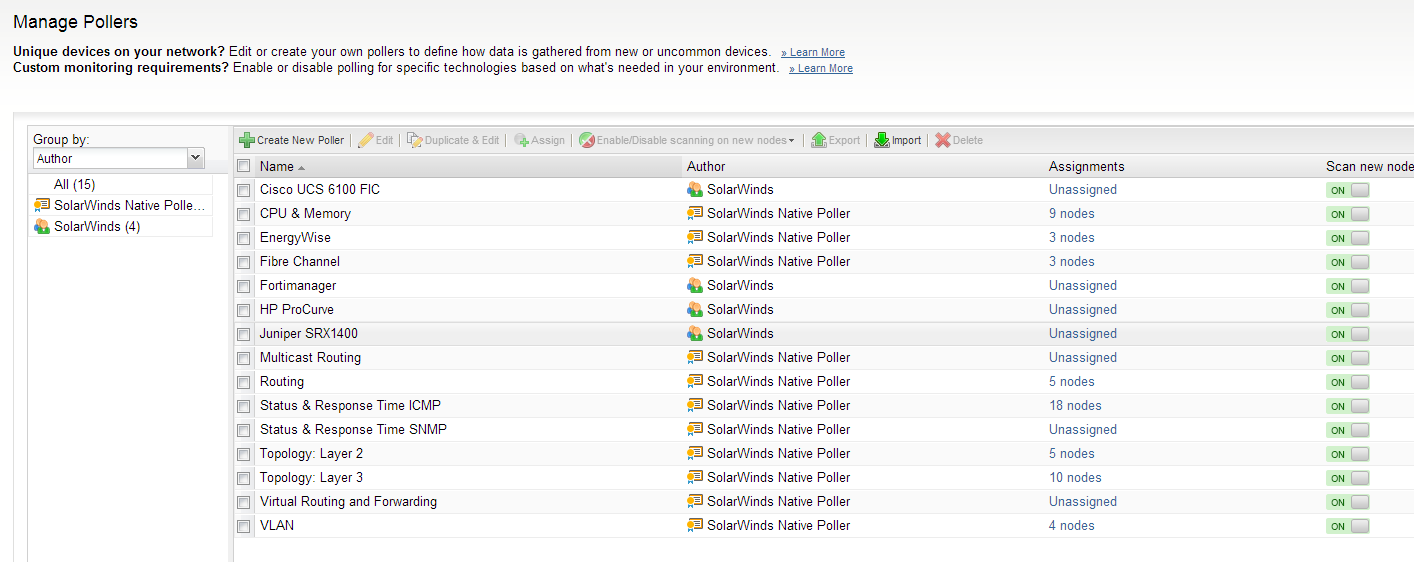1414x562 pixels.
Task: Check the CPU & Memory row checkbox
Action: click(244, 214)
